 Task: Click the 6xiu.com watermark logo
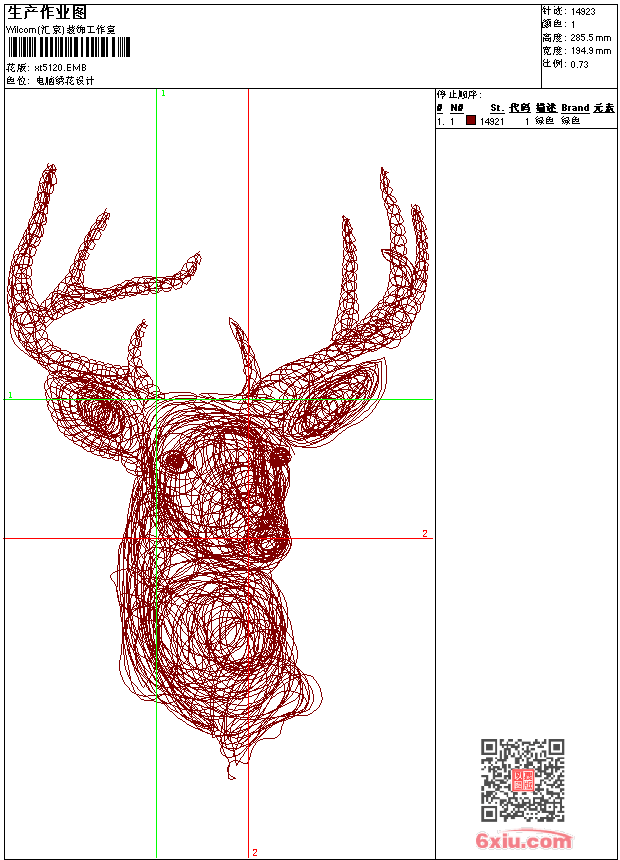coord(523,841)
